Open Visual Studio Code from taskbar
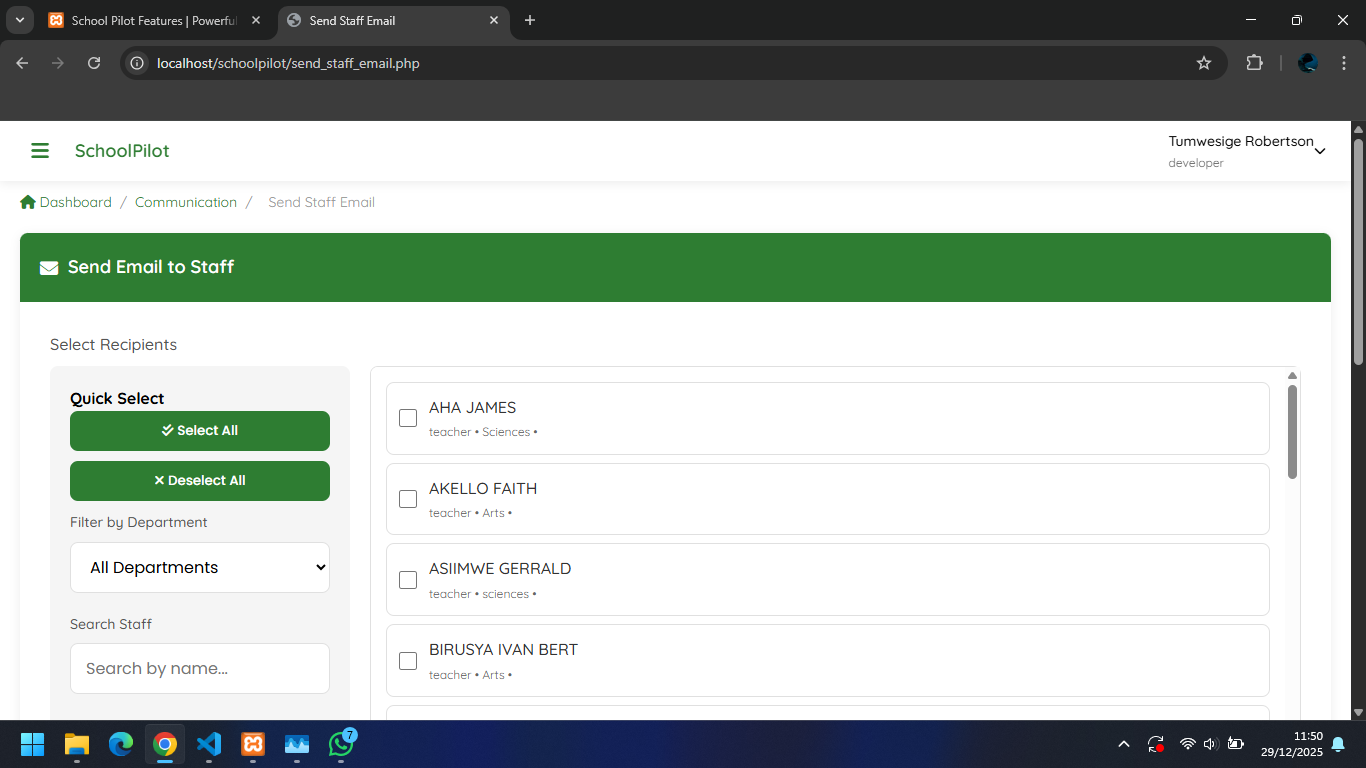The image size is (1366, 768). click(209, 744)
